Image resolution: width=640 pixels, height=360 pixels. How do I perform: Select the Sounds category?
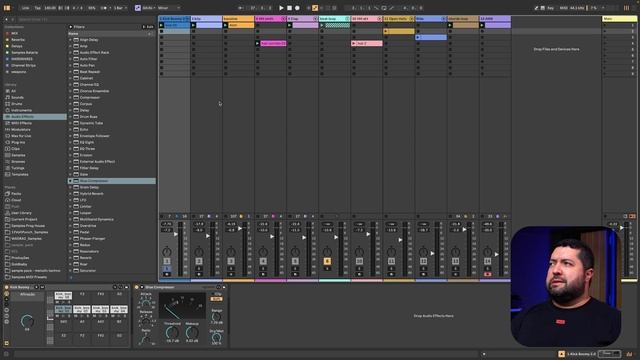[18, 98]
